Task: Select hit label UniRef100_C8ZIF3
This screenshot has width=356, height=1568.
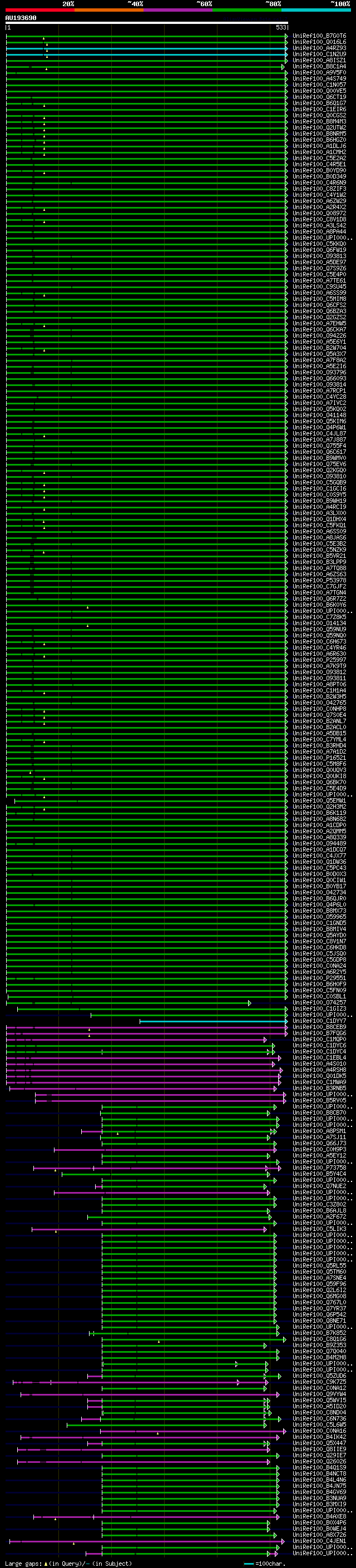Action: [319, 189]
